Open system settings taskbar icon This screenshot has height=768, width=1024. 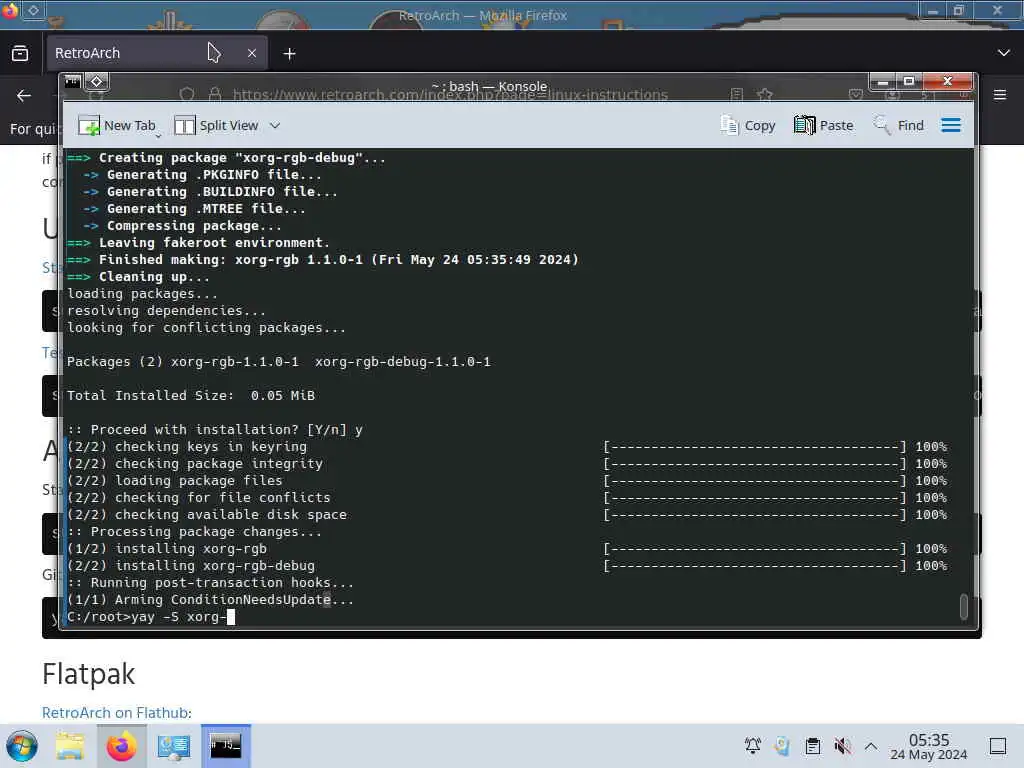[x=174, y=746]
